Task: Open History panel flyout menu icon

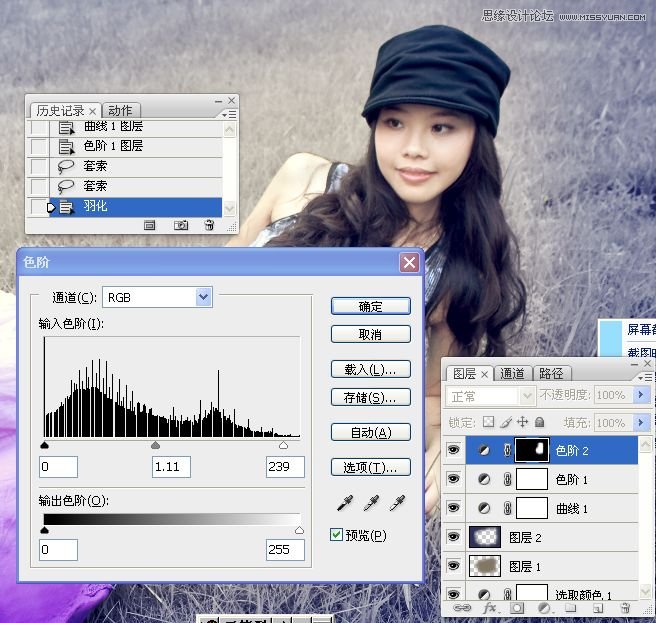Action: pyautogui.click(x=229, y=114)
